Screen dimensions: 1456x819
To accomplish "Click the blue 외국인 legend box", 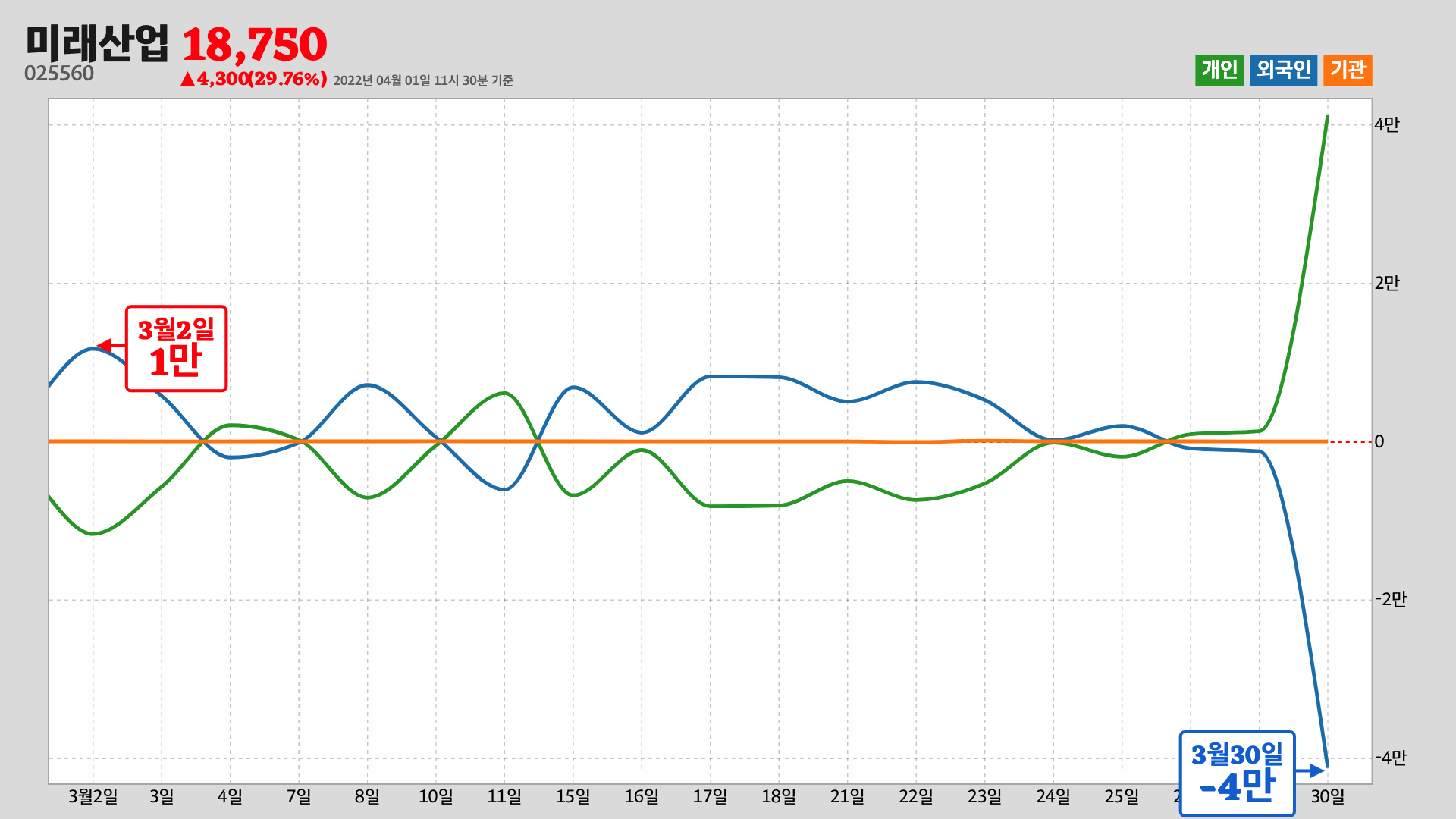I will click(1284, 71).
